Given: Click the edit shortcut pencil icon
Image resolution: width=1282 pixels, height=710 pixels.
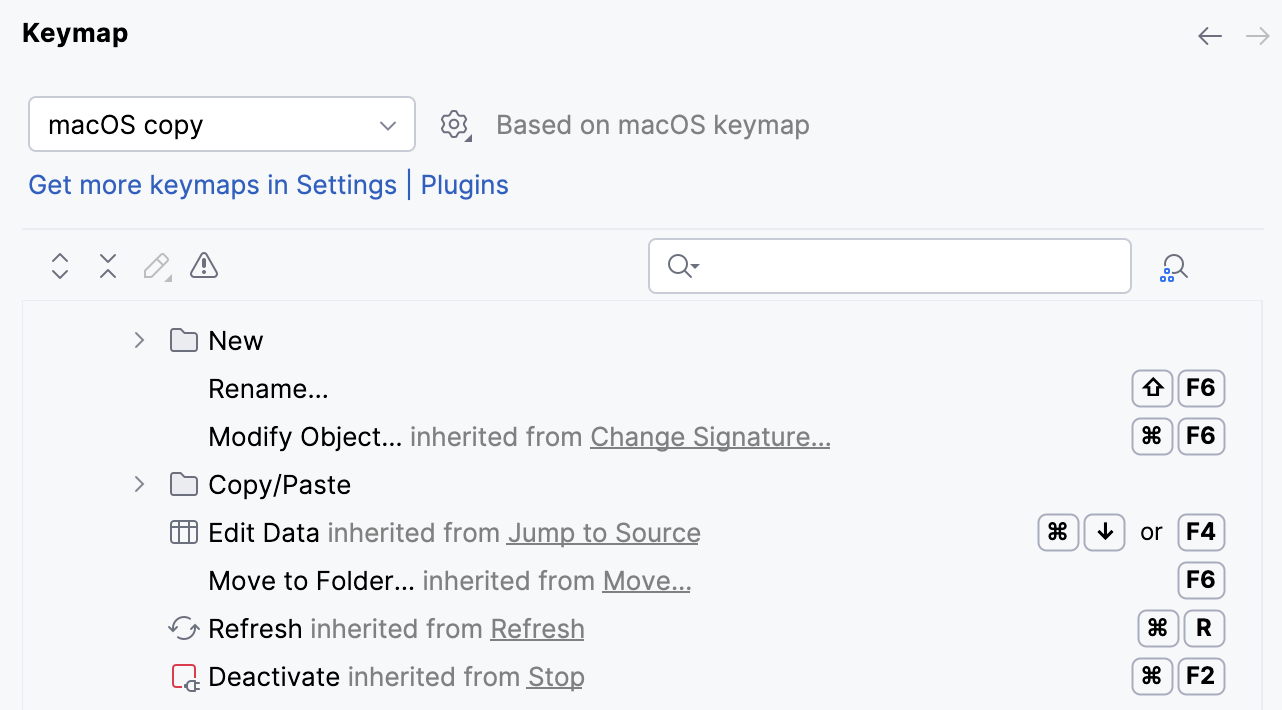Looking at the screenshot, I should [x=155, y=266].
